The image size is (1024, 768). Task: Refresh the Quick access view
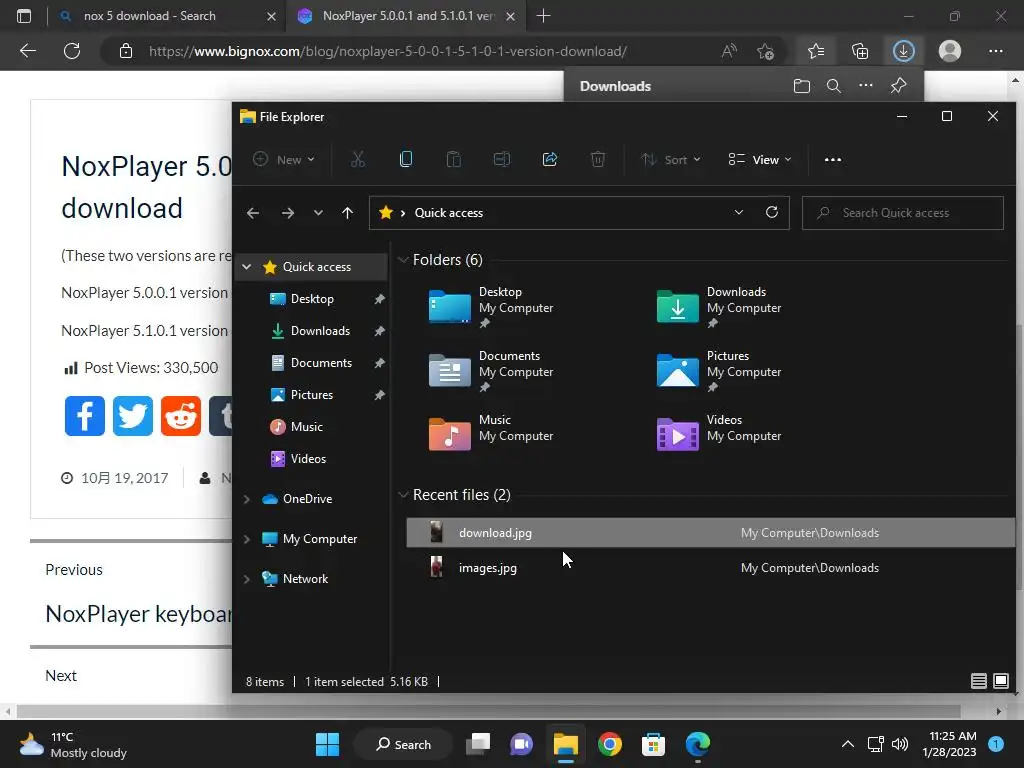772,212
